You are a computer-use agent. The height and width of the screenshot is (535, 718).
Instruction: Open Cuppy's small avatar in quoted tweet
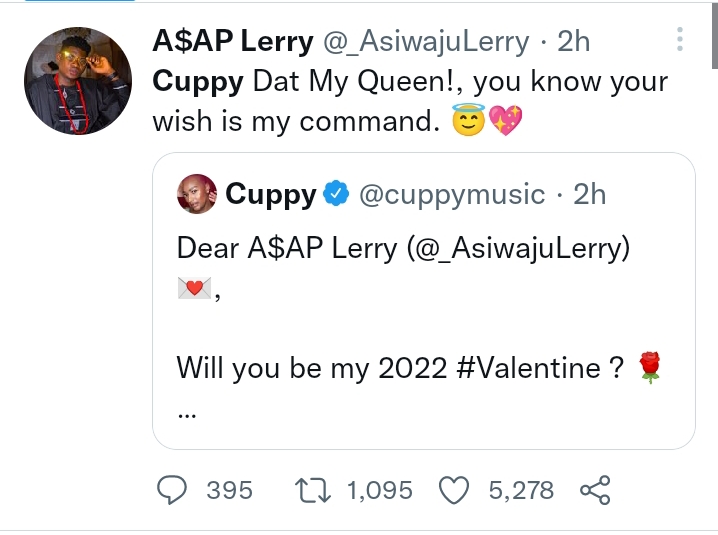pyautogui.click(x=197, y=194)
